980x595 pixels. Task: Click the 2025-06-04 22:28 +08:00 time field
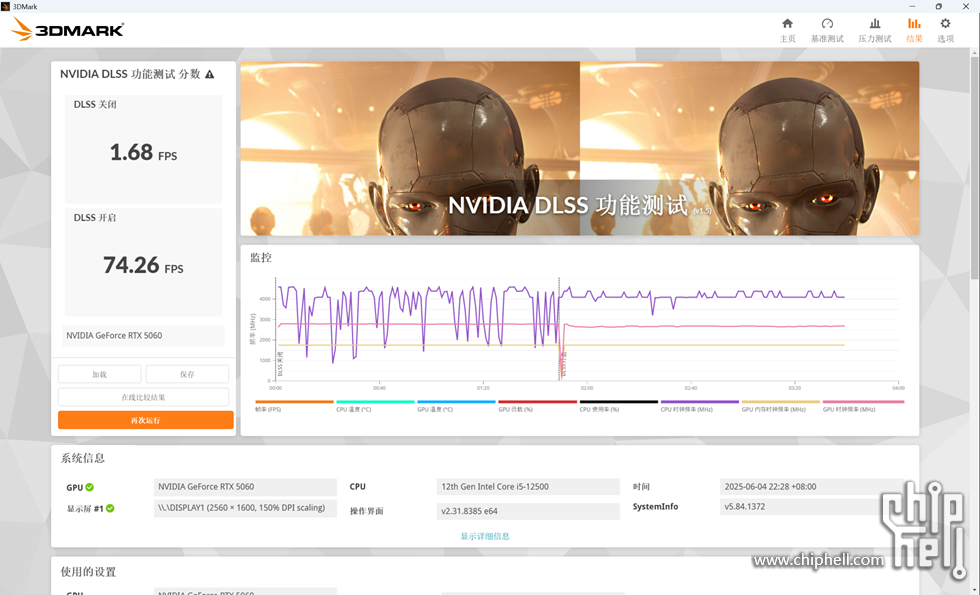point(811,487)
